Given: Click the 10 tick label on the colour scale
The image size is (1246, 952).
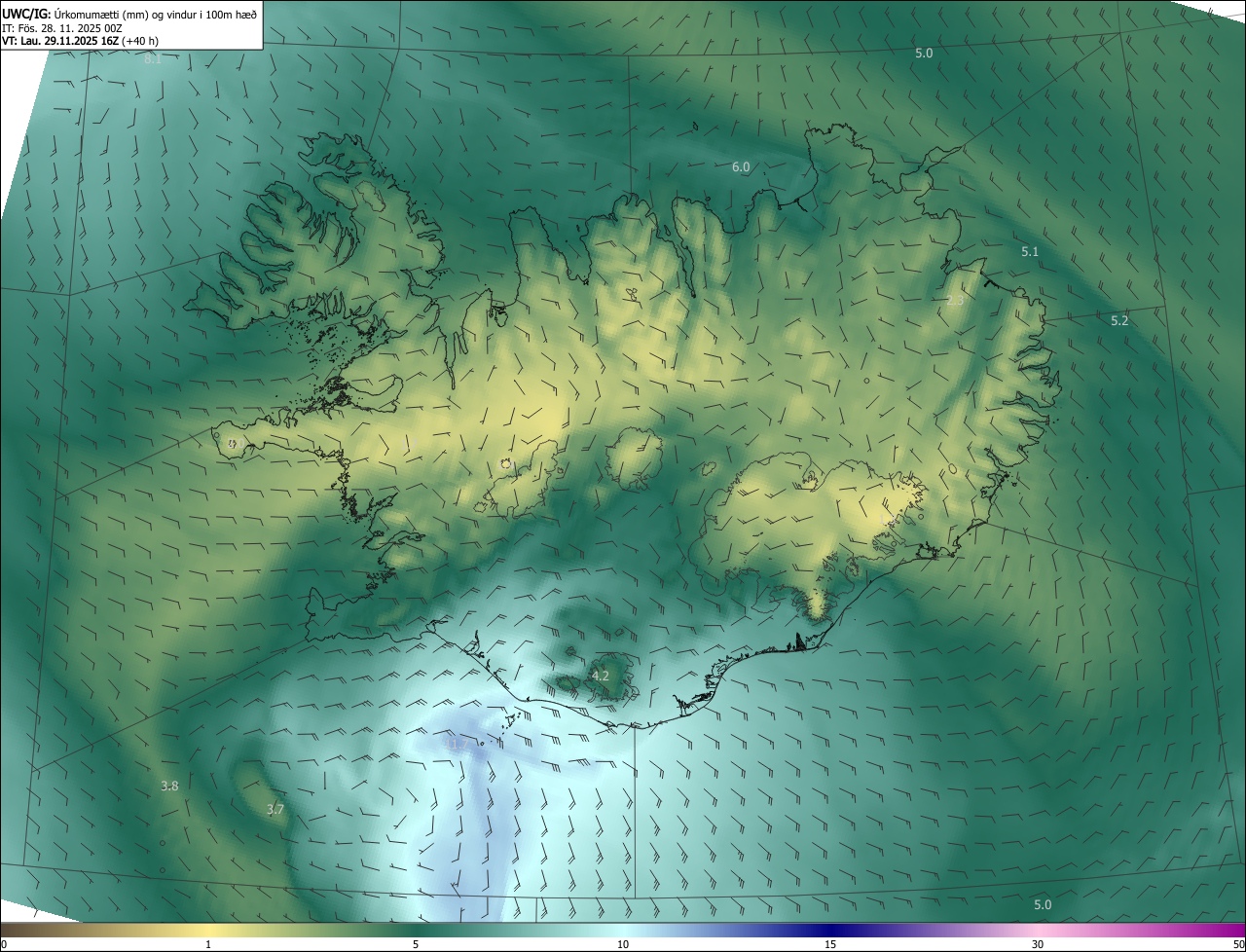Looking at the screenshot, I should [x=623, y=944].
